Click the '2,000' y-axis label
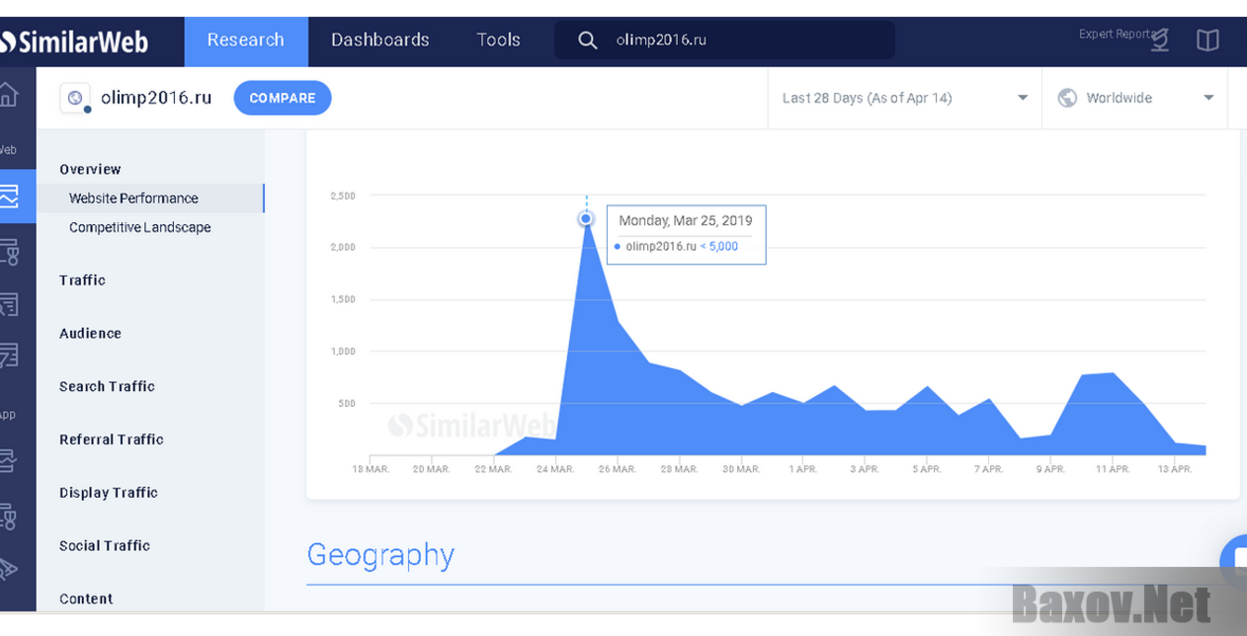 point(343,247)
